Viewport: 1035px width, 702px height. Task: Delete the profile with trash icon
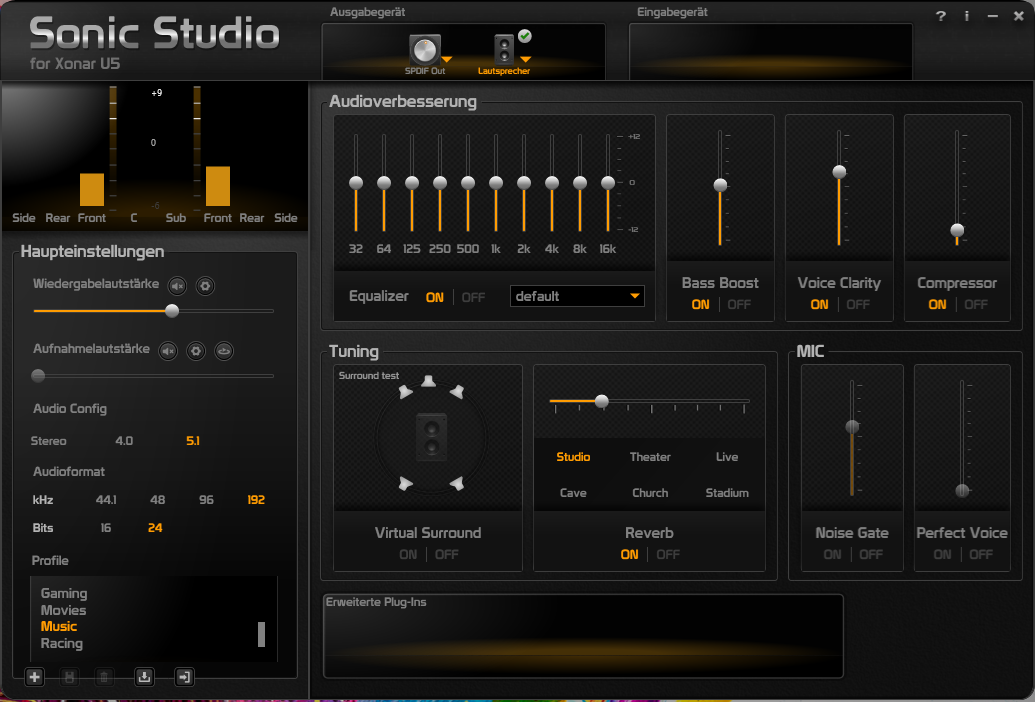coord(104,677)
